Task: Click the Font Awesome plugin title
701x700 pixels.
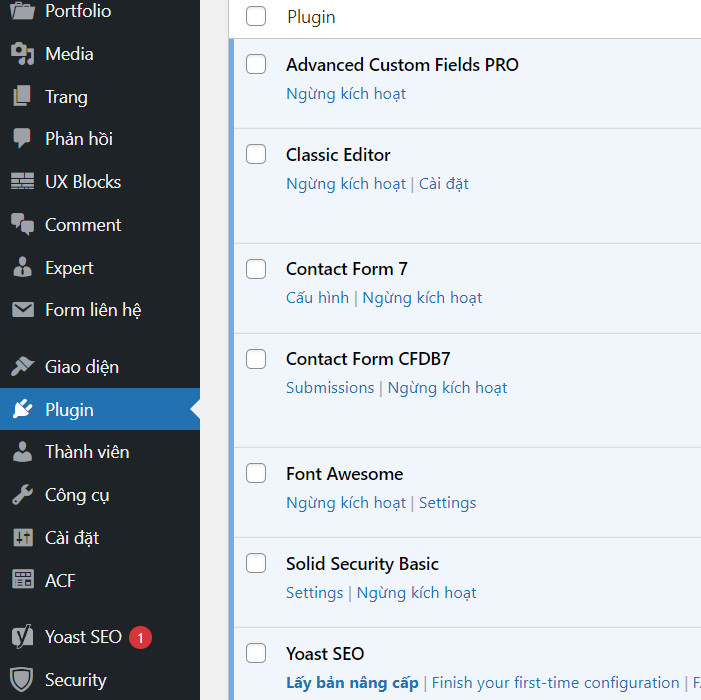Action: point(344,473)
